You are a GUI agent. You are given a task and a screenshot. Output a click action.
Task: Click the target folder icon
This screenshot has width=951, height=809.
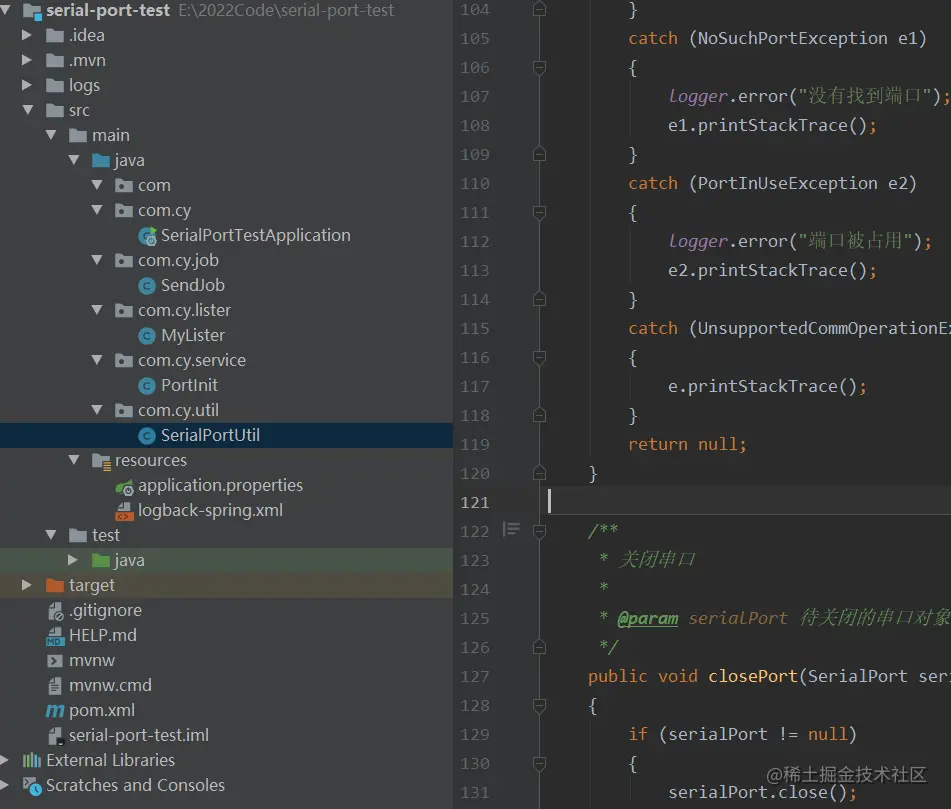point(55,585)
